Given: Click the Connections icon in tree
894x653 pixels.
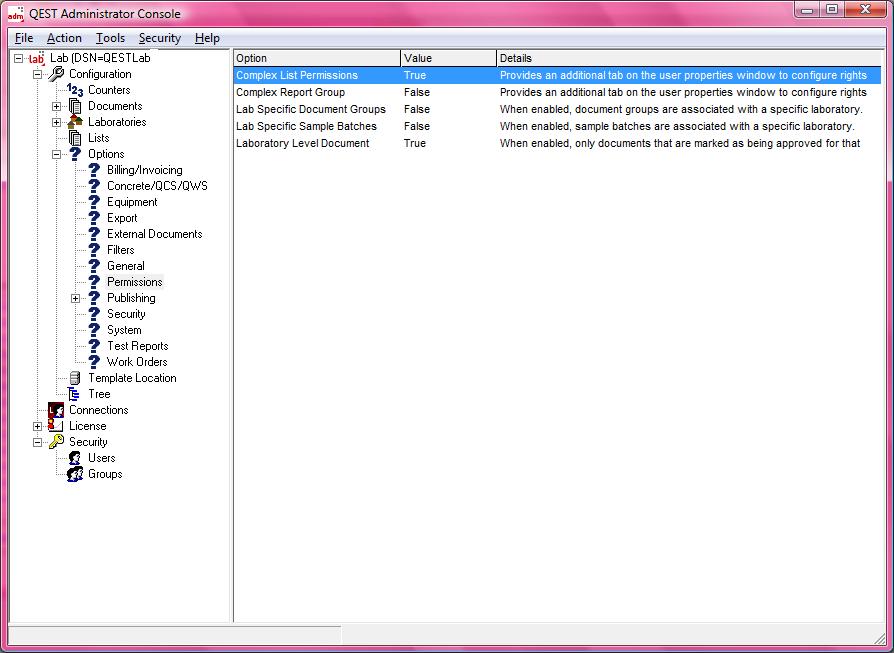Looking at the screenshot, I should [x=56, y=410].
